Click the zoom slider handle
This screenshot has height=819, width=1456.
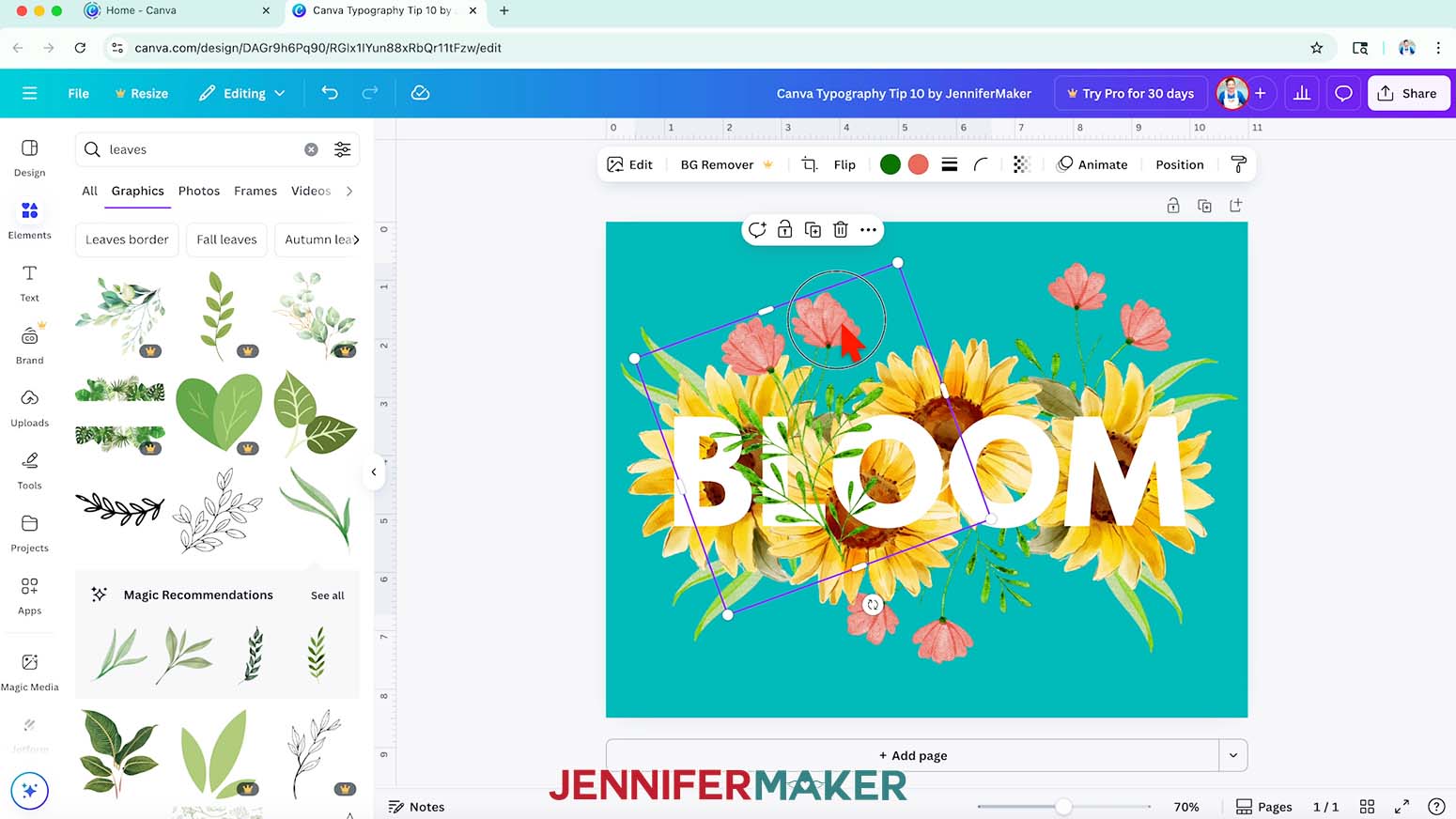tap(1062, 807)
